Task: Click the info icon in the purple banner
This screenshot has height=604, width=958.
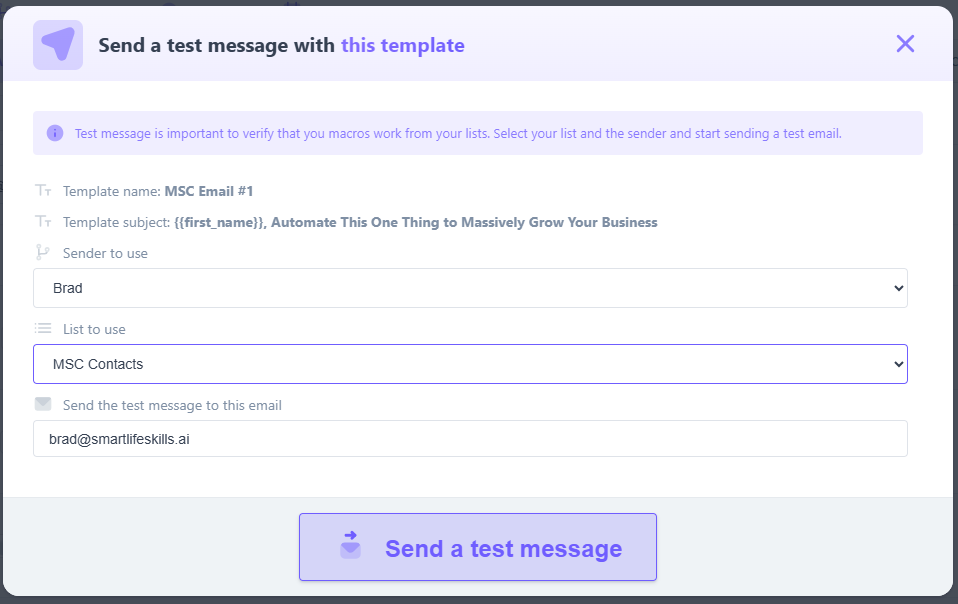Action: [55, 133]
